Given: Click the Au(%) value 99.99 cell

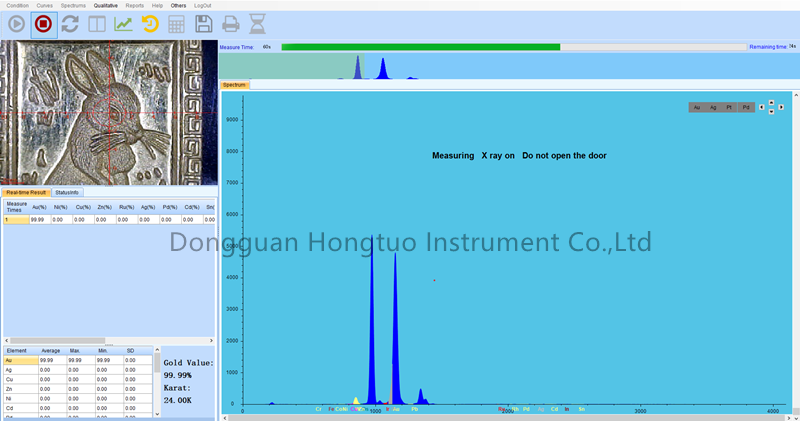Looking at the screenshot, I should 40,219.
